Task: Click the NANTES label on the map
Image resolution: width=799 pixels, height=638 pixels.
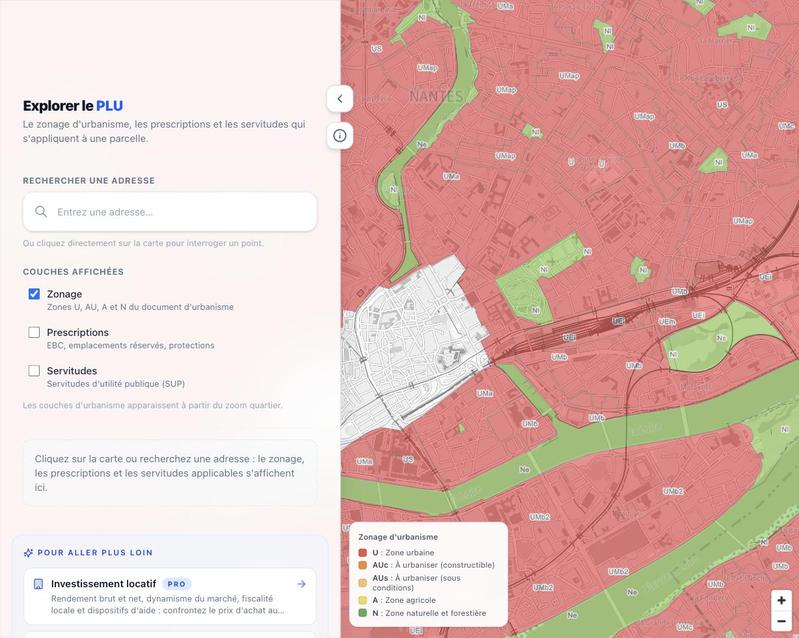Action: coord(436,96)
